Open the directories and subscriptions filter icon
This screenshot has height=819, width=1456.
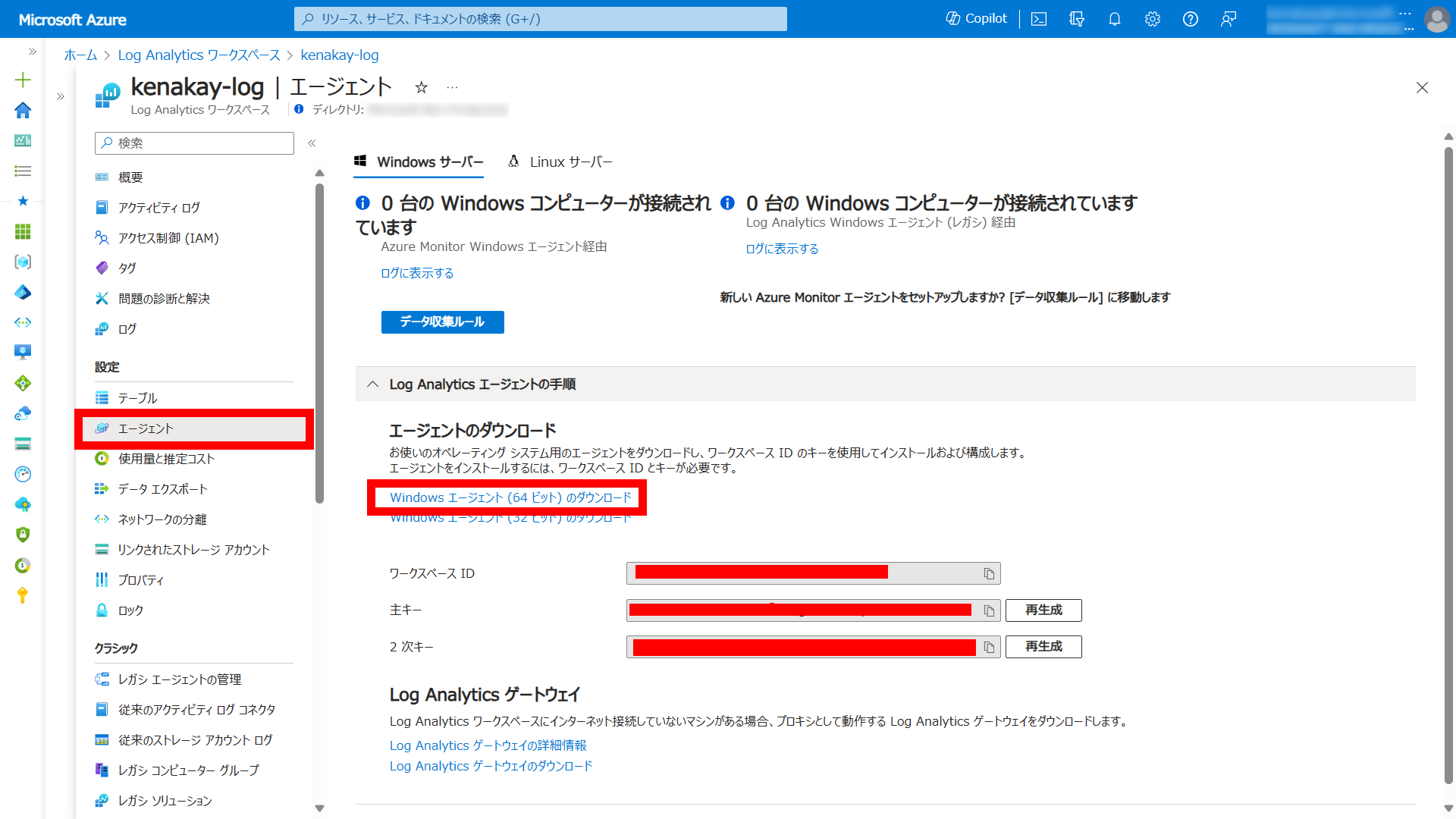(1077, 19)
